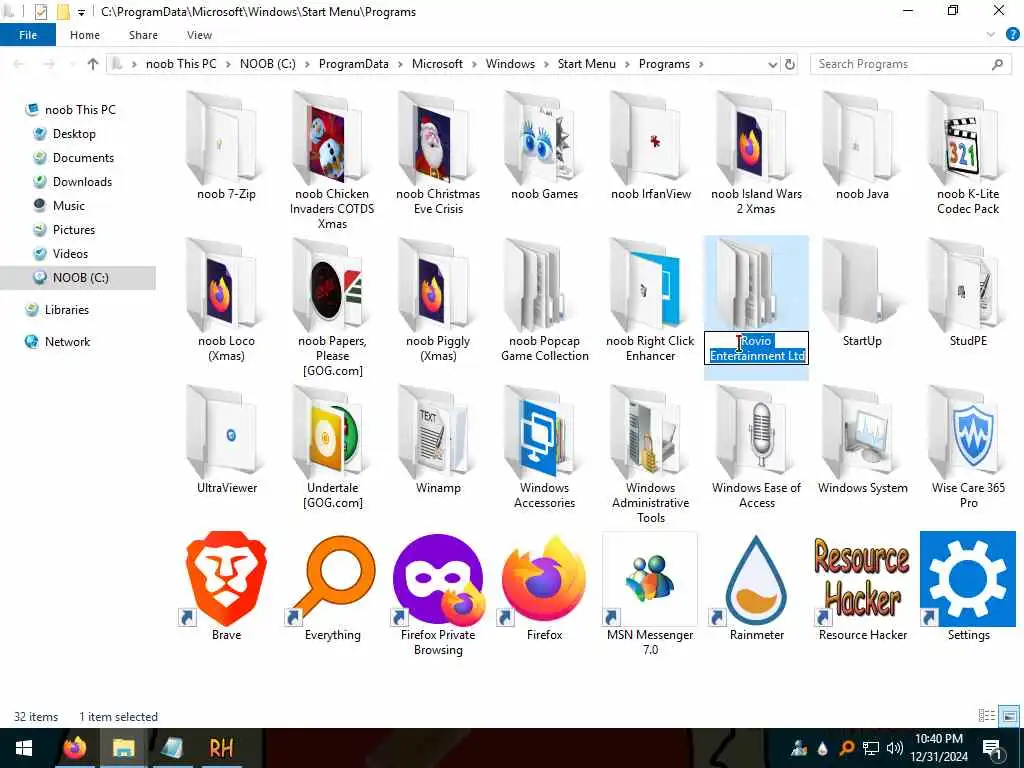Select the noob IrfanView folder
The image size is (1024, 768).
click(x=650, y=145)
